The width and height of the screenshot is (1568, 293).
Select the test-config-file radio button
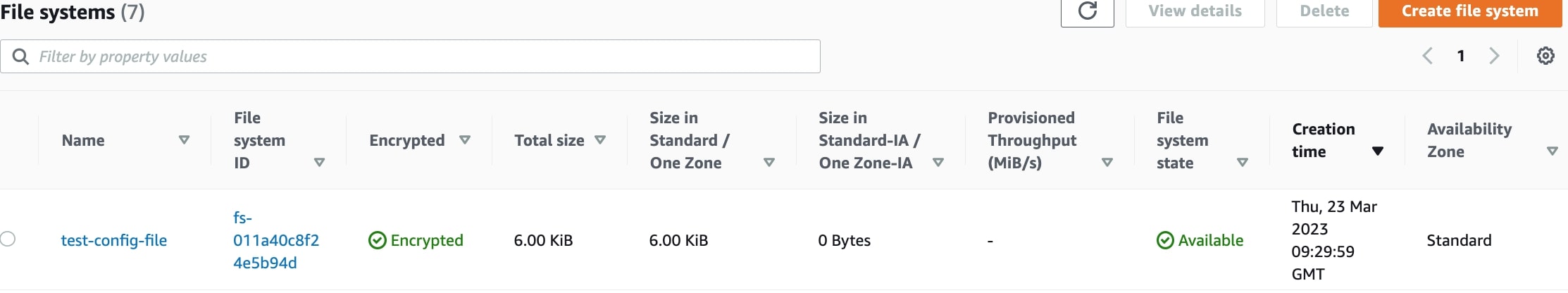coord(8,239)
